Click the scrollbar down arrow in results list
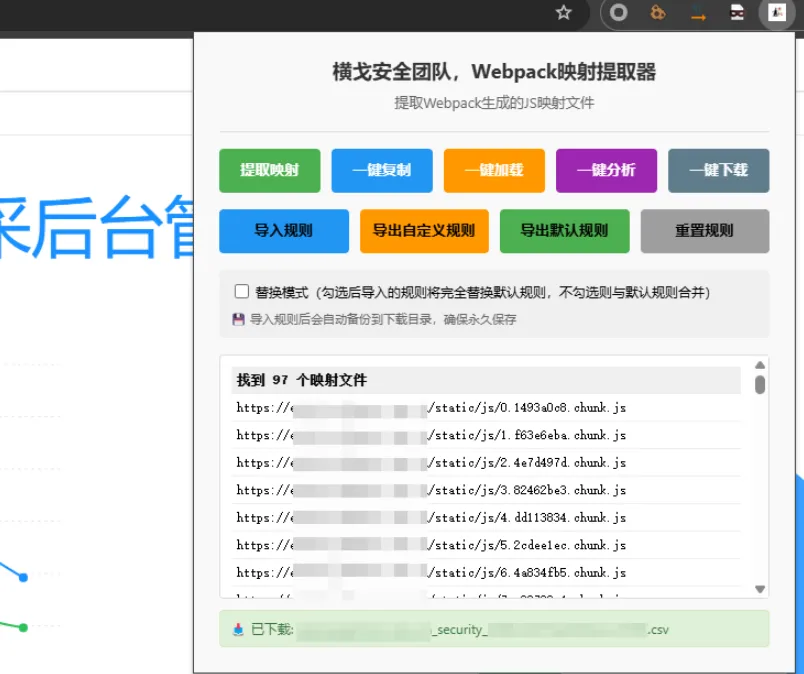The image size is (804, 674). coord(760,589)
